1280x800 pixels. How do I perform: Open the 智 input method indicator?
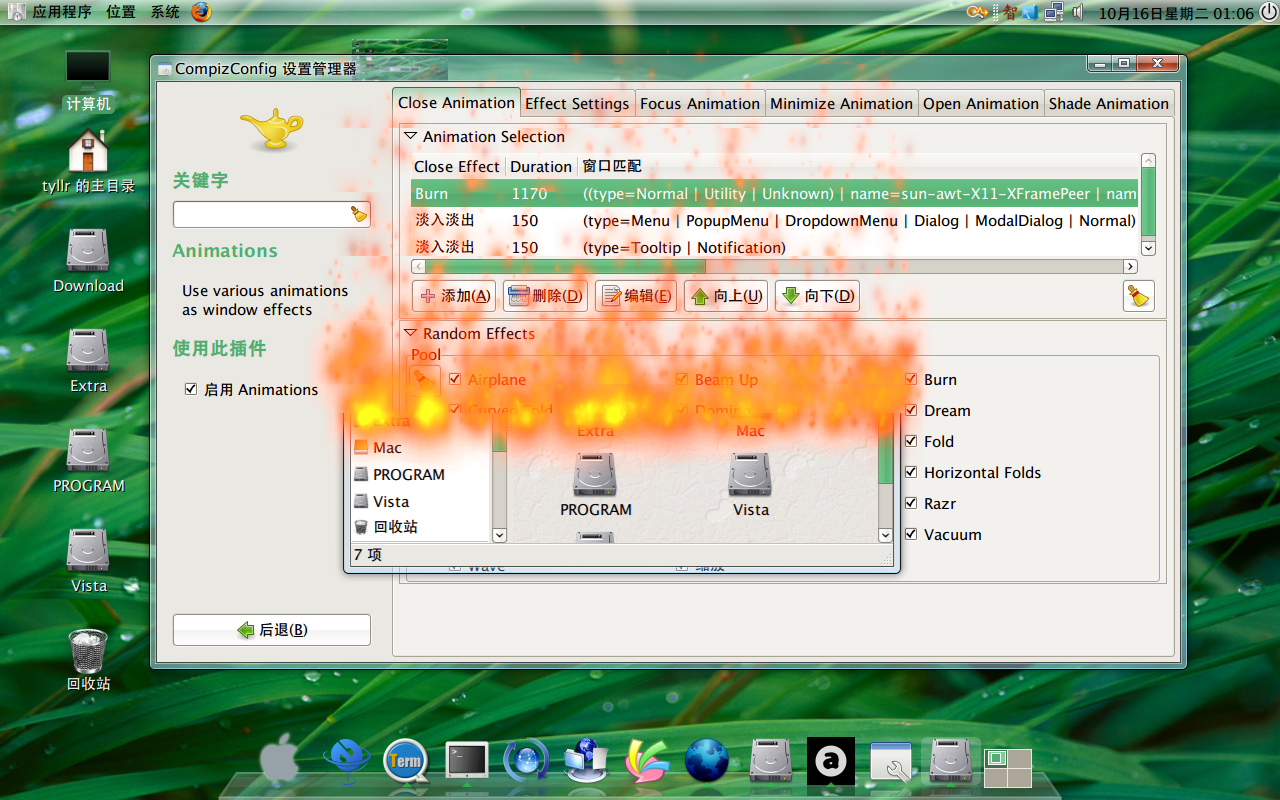1010,12
